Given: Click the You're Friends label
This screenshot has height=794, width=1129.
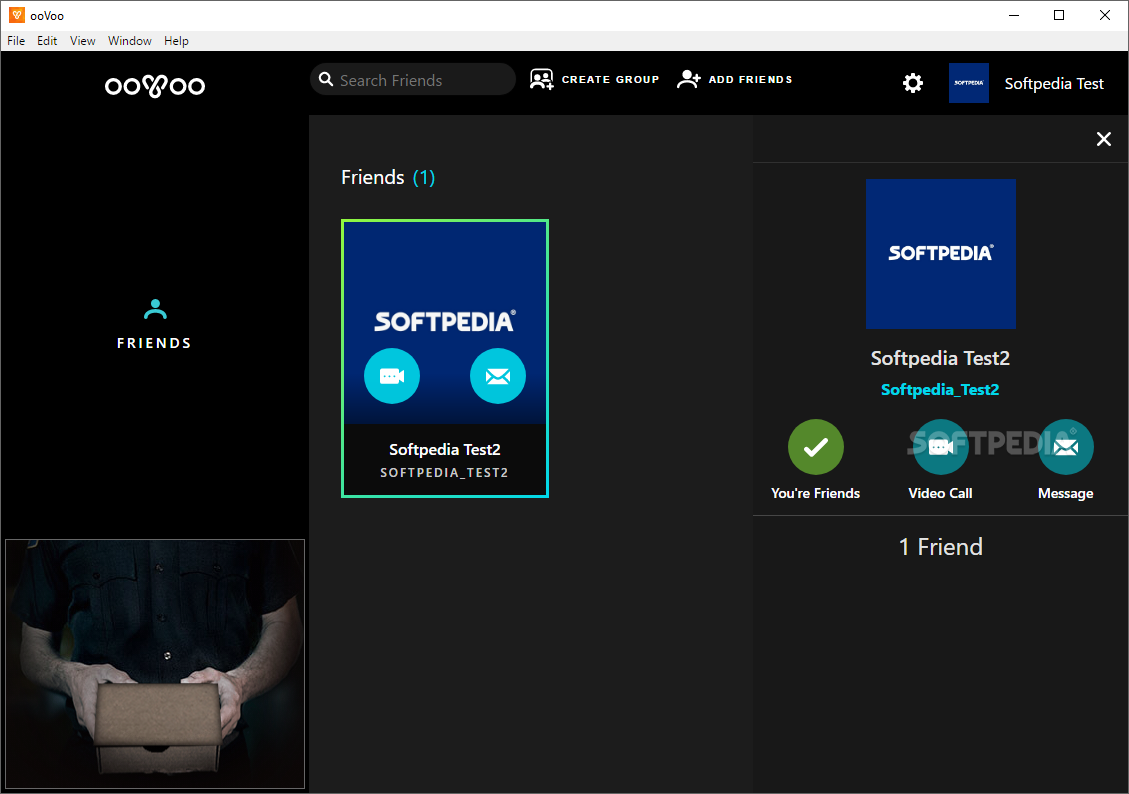Looking at the screenshot, I should point(816,493).
